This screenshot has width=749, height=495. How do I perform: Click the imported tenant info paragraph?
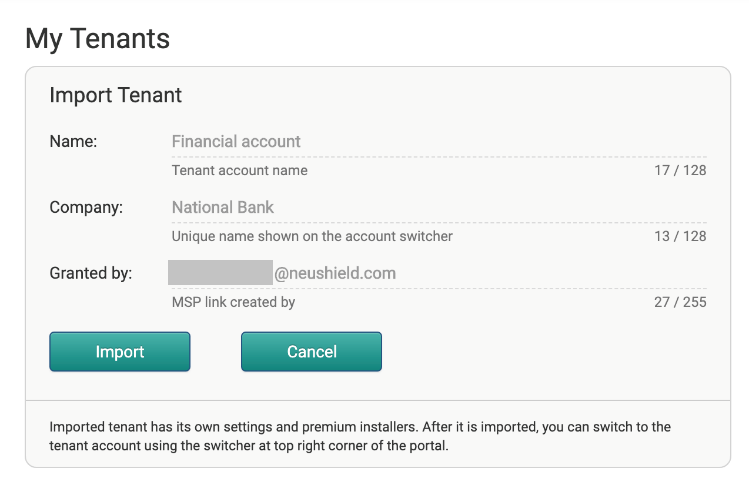(360, 436)
